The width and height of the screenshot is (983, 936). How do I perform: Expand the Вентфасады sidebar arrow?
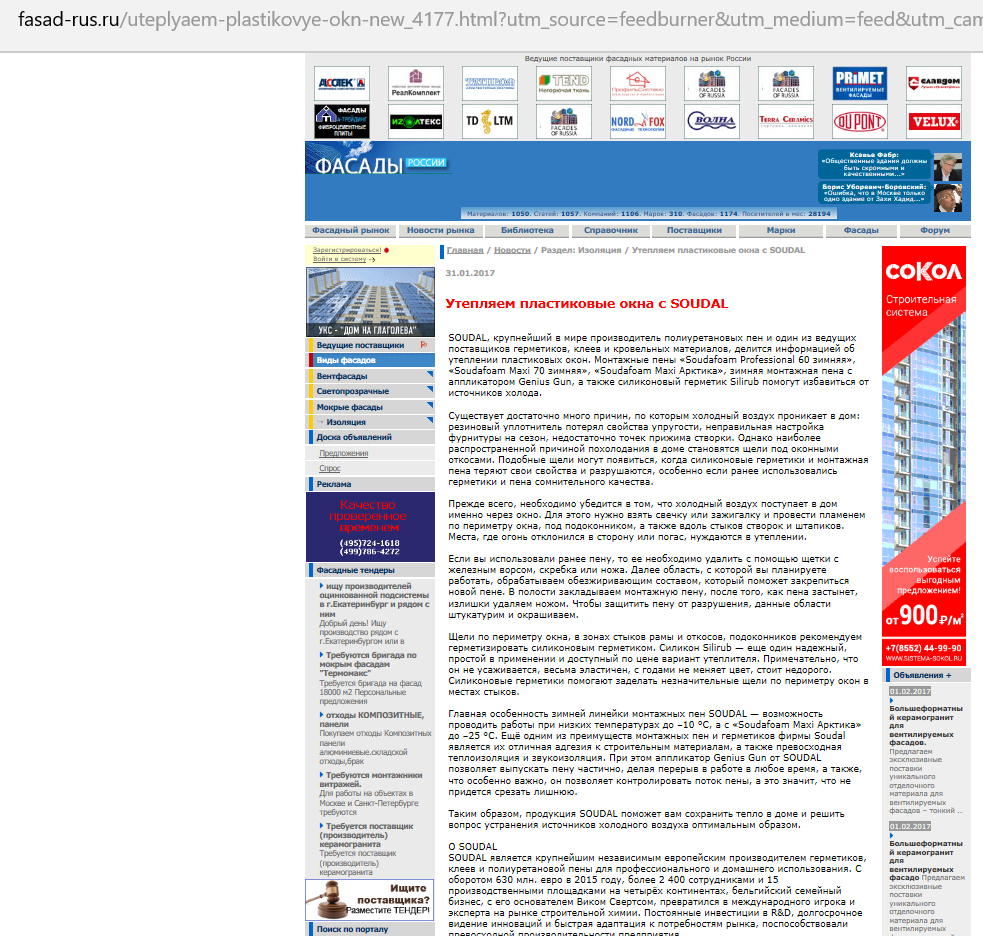tap(430, 374)
